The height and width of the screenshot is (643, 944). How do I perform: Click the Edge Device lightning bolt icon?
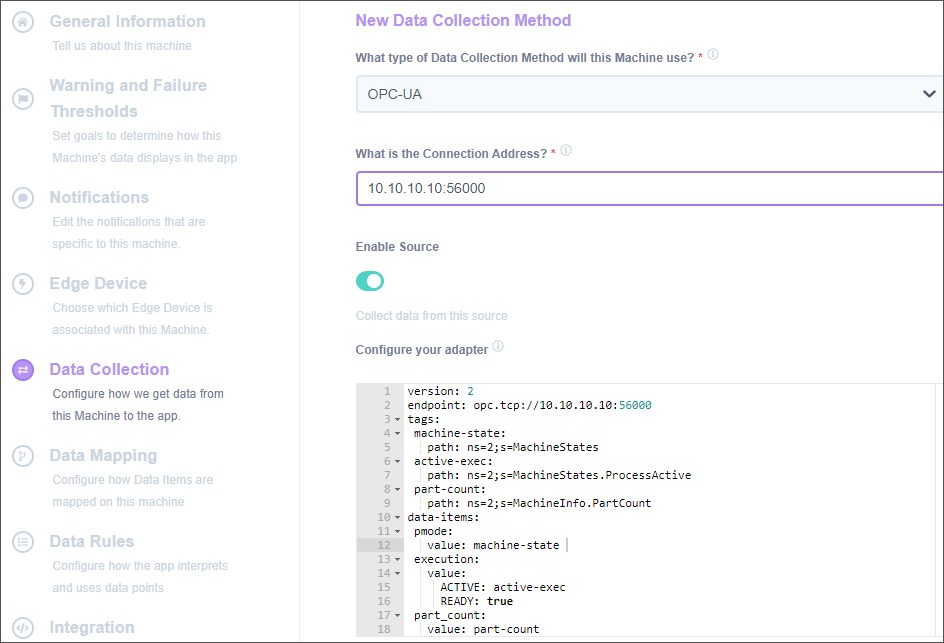22,283
